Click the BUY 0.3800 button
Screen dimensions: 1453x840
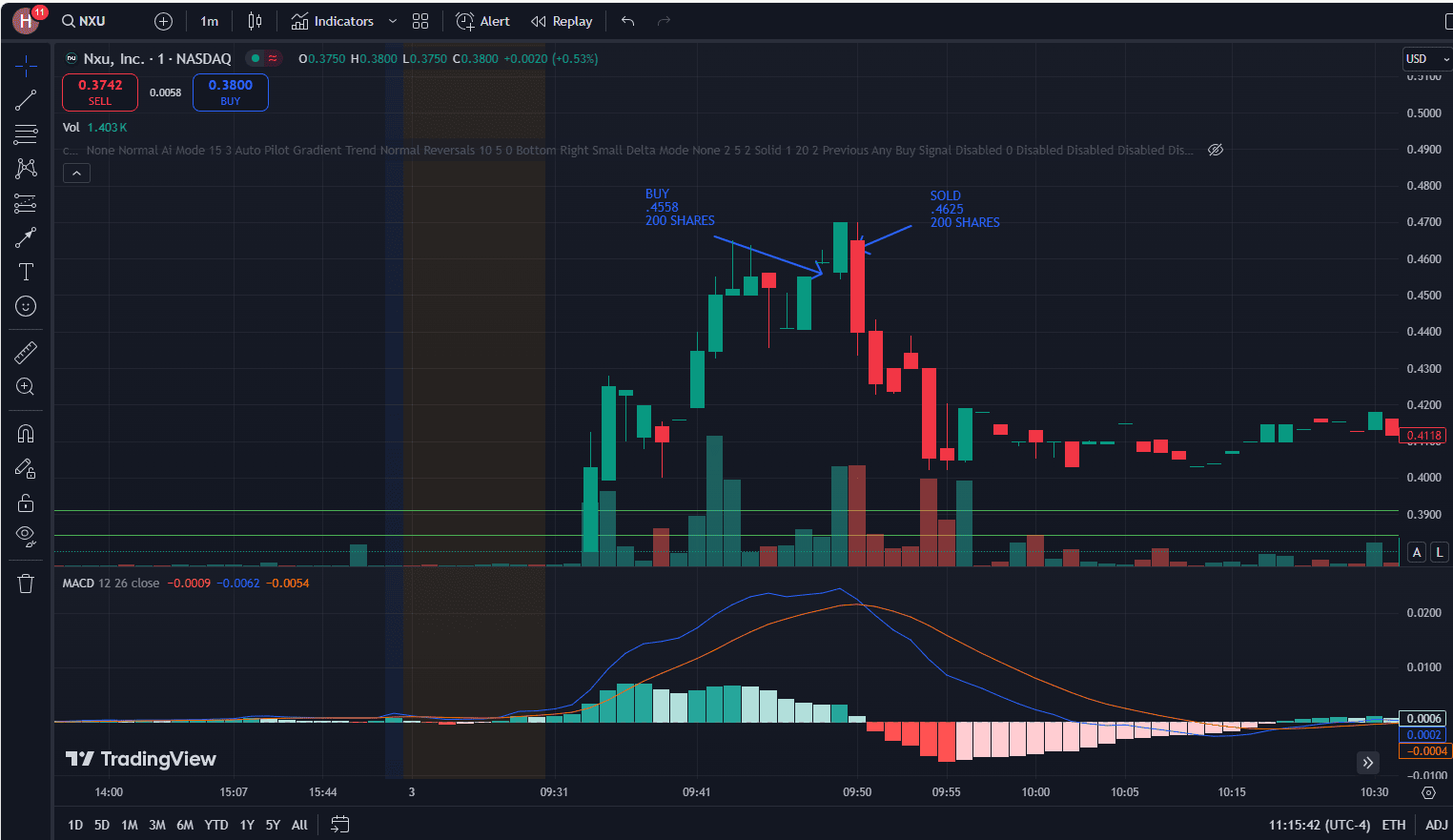pyautogui.click(x=230, y=92)
